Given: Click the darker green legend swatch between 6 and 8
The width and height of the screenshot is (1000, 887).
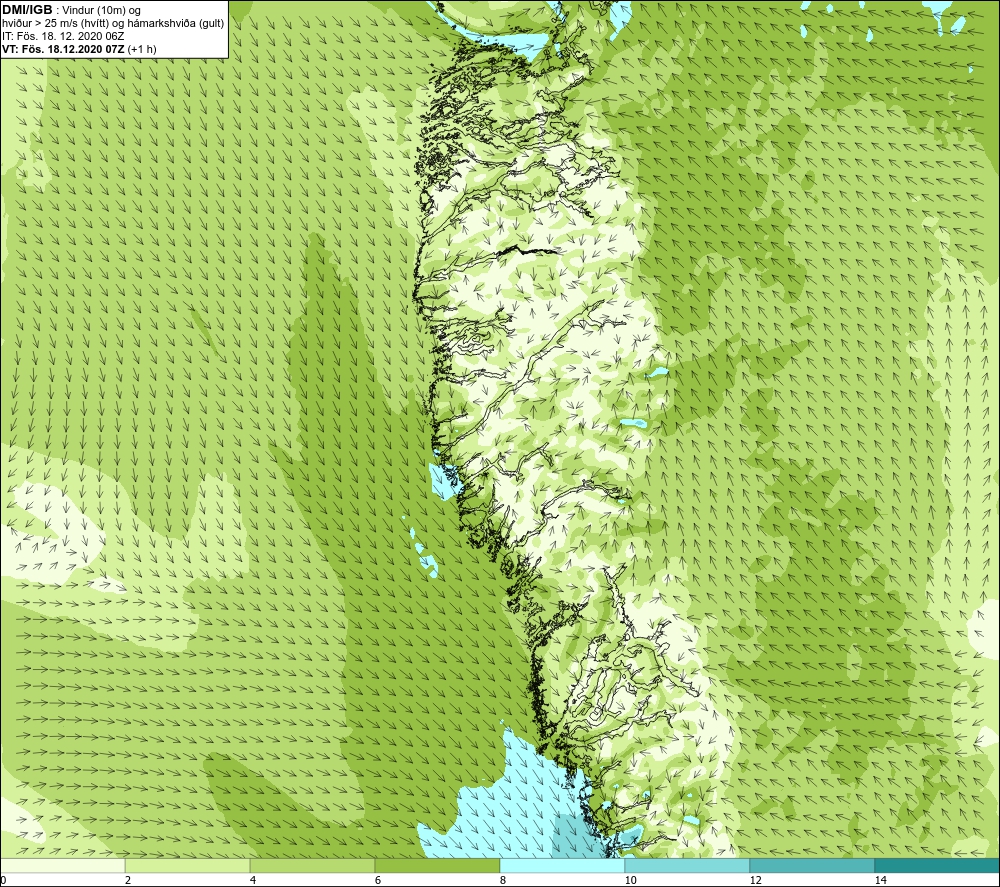Looking at the screenshot, I should 438,865.
